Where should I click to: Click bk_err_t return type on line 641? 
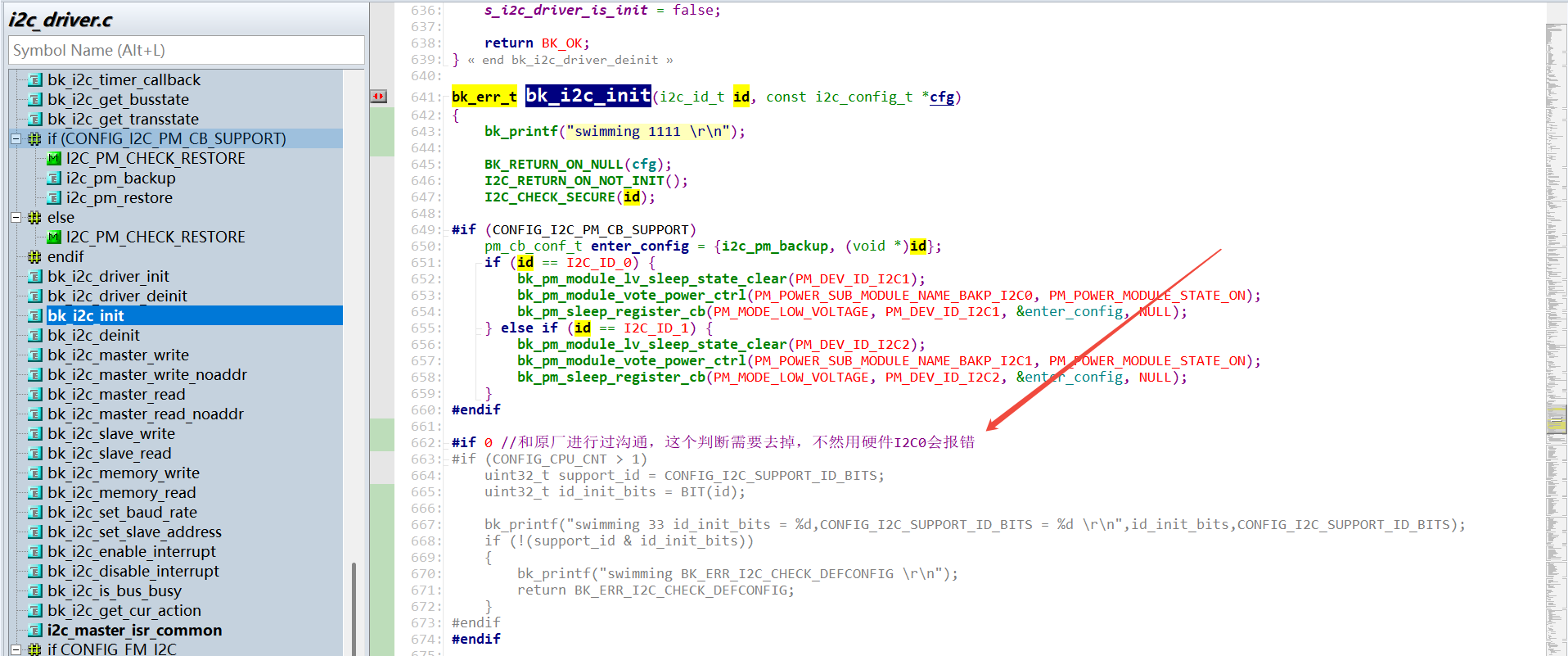pos(484,97)
